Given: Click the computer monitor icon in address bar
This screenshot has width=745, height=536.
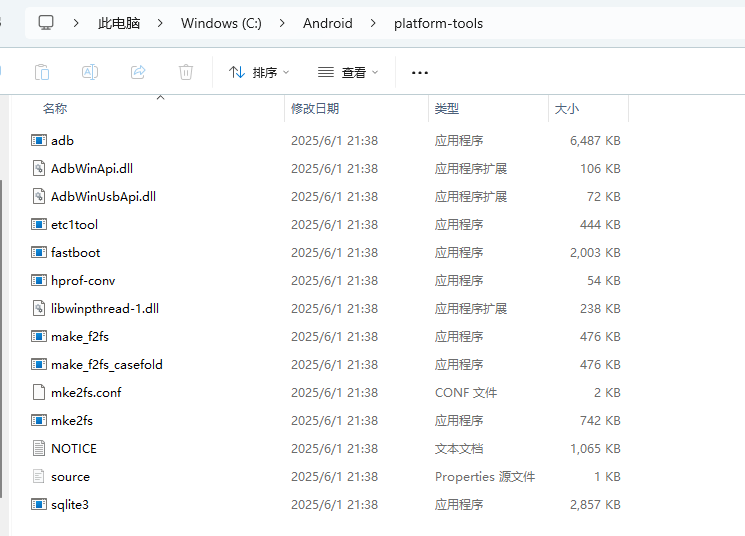Looking at the screenshot, I should pyautogui.click(x=46, y=23).
